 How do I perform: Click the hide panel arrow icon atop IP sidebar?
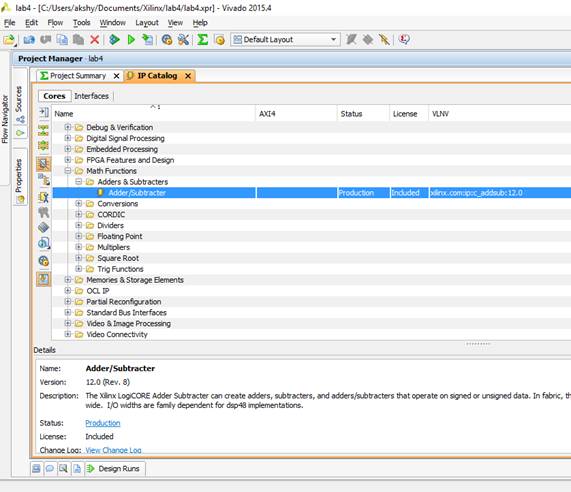[x=43, y=112]
